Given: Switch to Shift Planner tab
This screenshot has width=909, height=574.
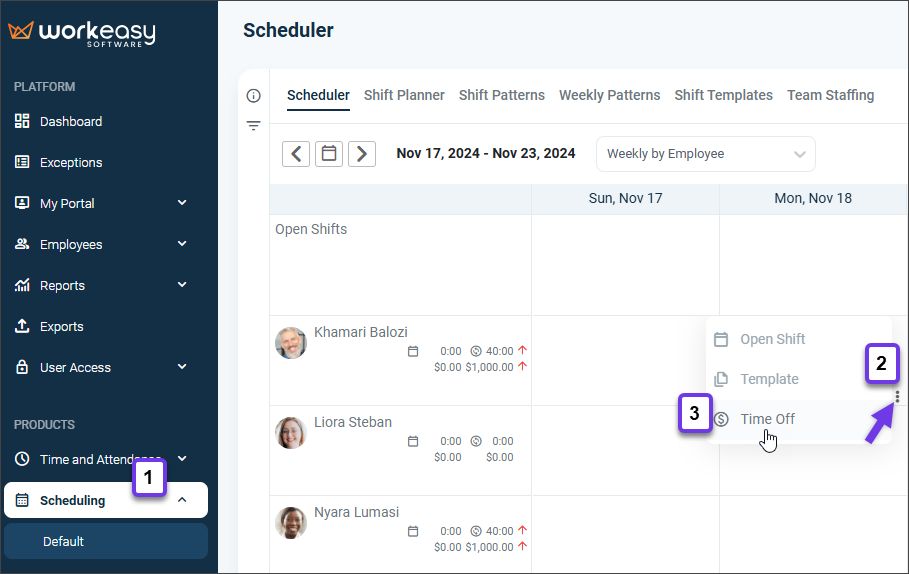Looking at the screenshot, I should 404,95.
